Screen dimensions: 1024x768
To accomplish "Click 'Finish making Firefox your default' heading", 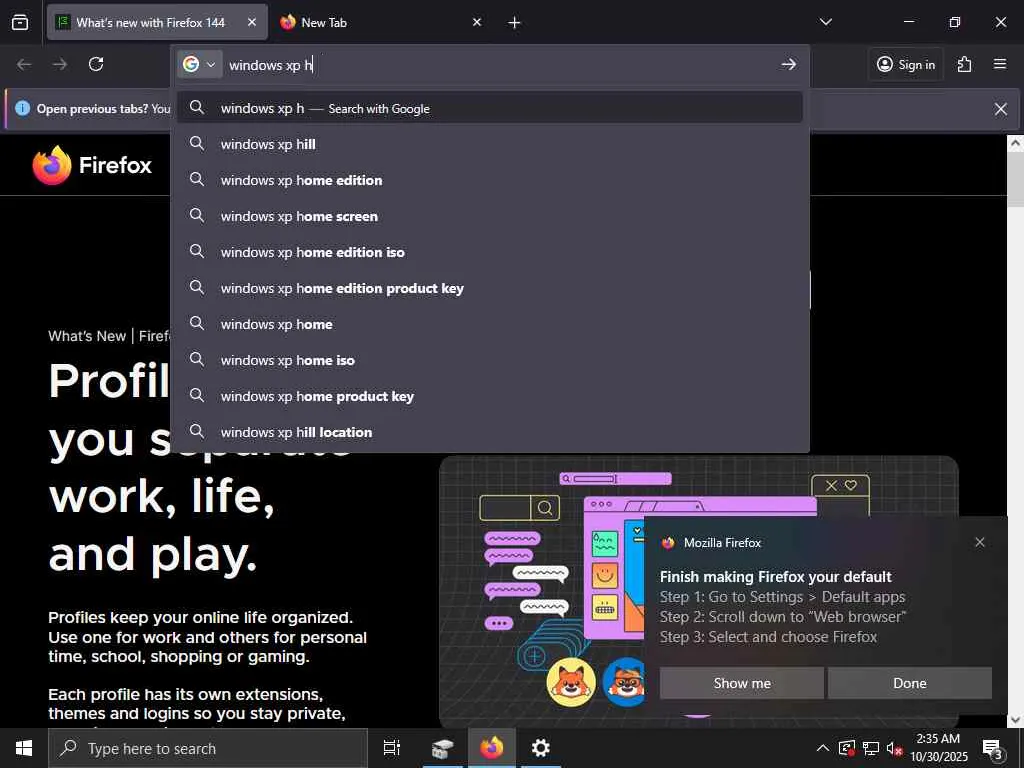I will coord(775,577).
